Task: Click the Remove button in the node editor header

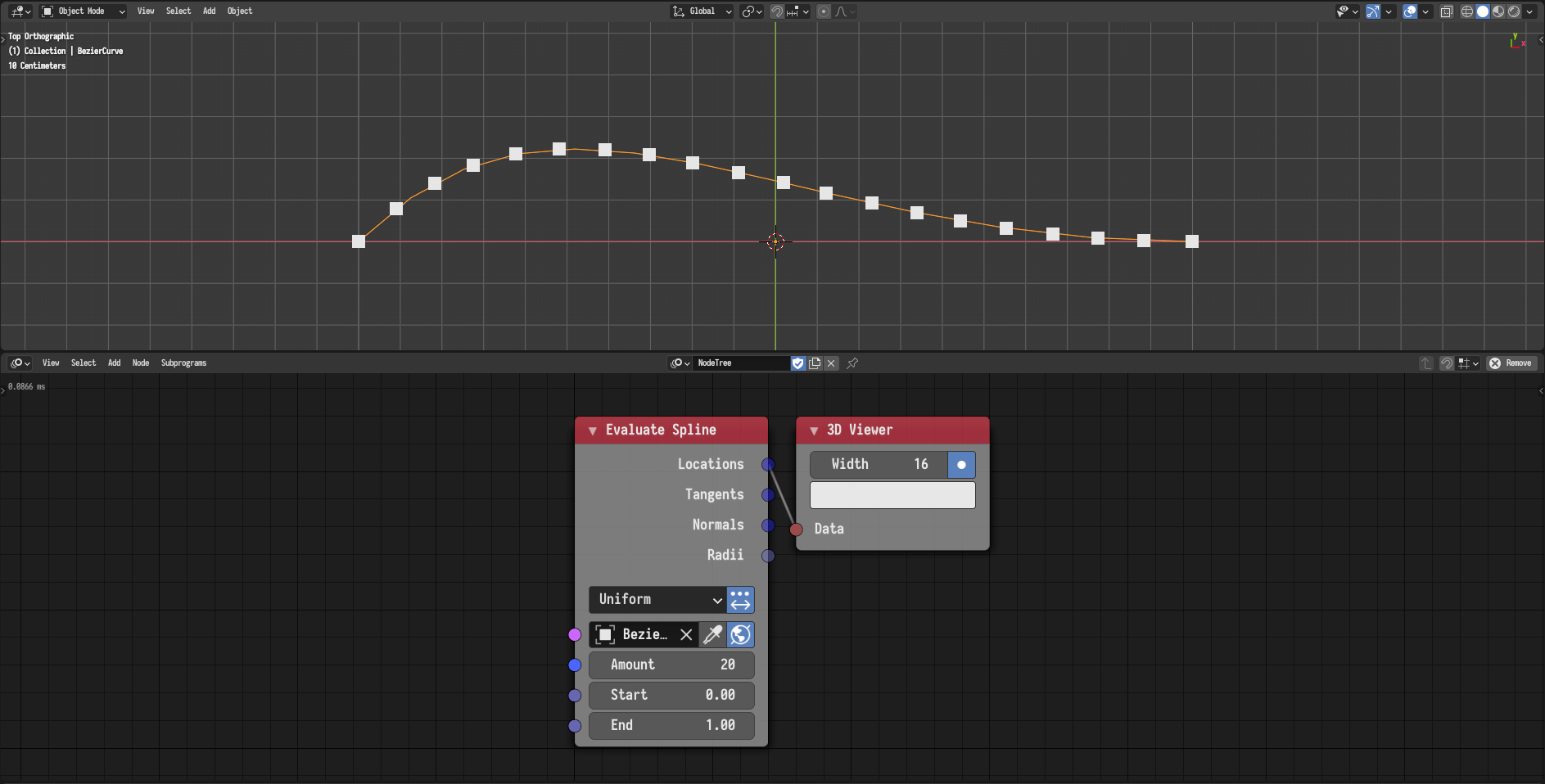Action: pos(1511,363)
